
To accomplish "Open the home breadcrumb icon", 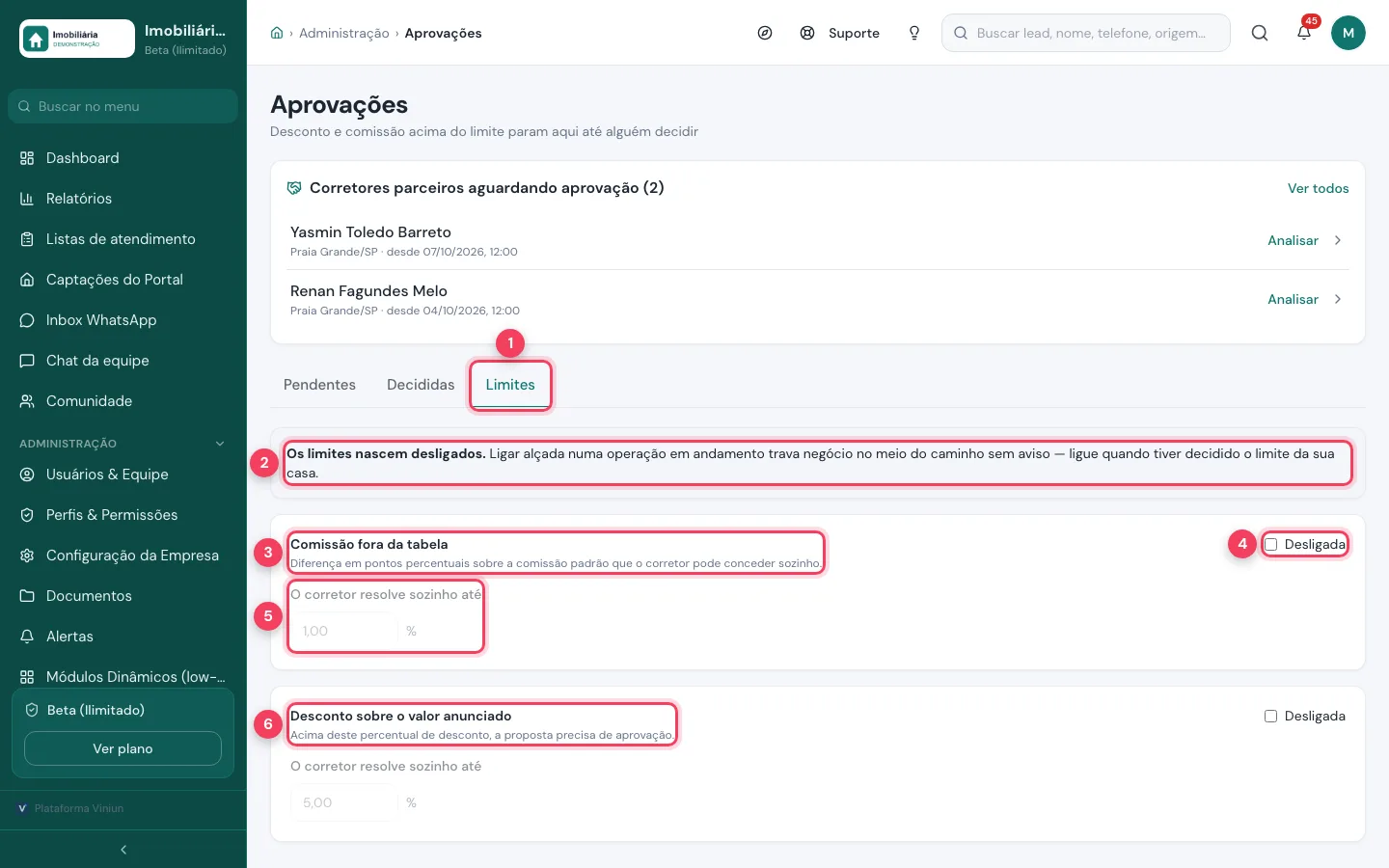I will pyautogui.click(x=277, y=33).
